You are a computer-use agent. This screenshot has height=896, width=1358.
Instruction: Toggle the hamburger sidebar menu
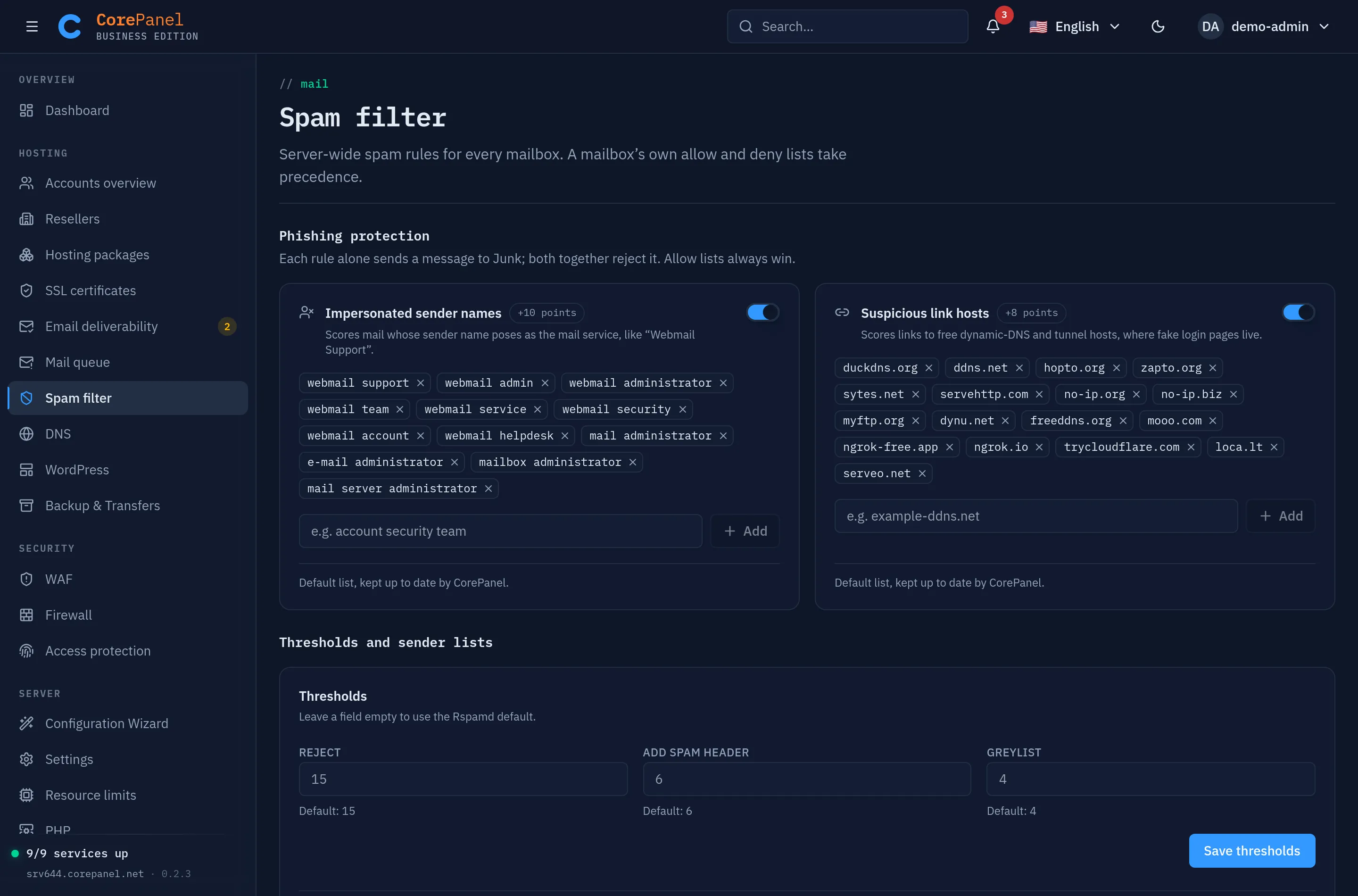click(32, 26)
